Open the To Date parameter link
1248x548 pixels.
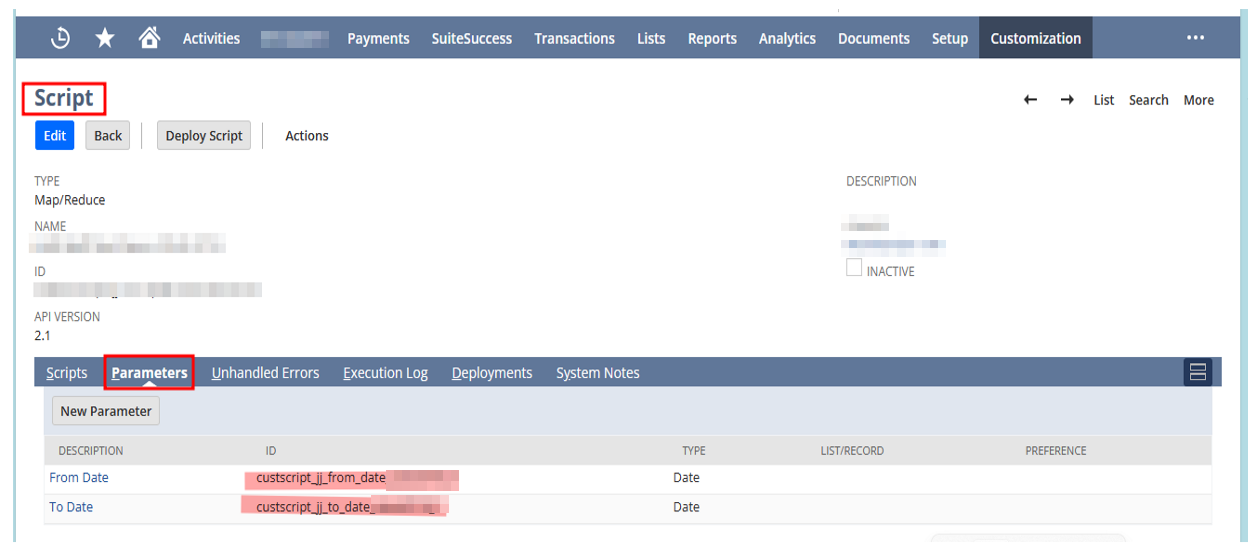point(71,507)
